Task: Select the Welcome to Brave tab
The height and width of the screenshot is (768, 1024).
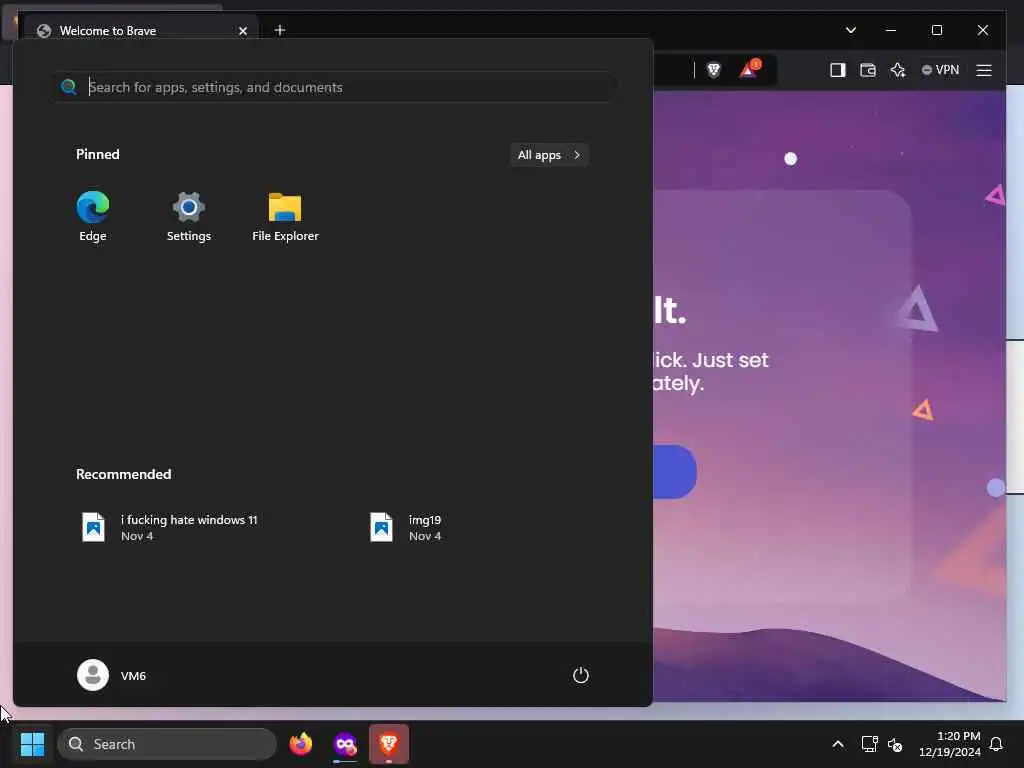Action: pyautogui.click(x=141, y=31)
